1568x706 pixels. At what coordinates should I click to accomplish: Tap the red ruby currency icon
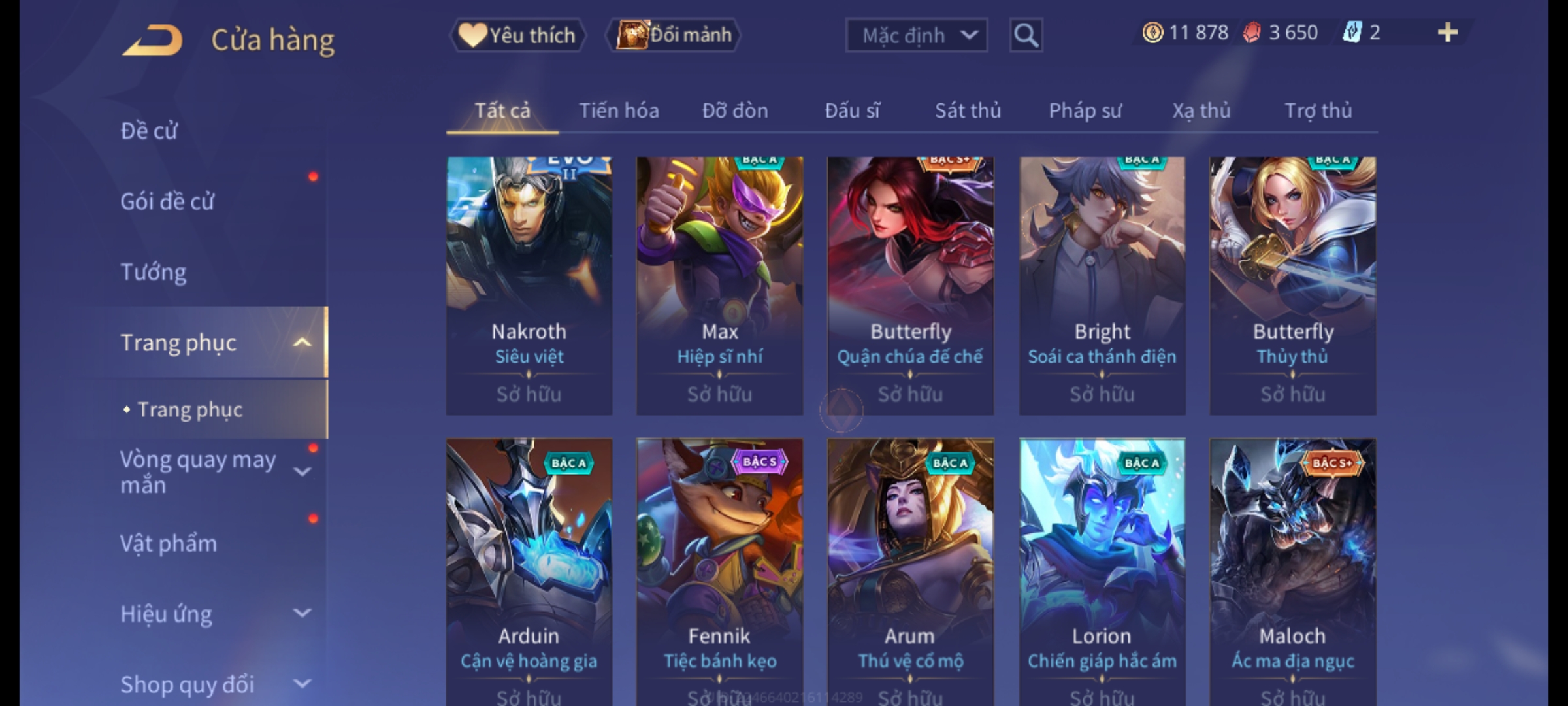1252,33
